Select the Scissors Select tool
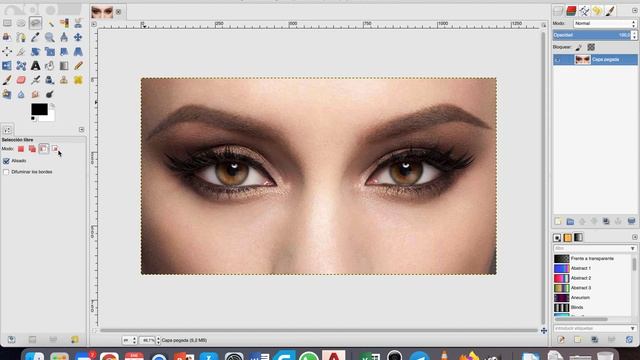Viewport: 640px width, 360px height. point(78,23)
